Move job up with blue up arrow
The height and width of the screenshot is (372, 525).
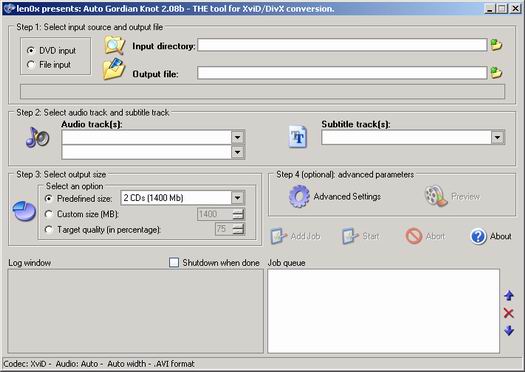pos(509,295)
